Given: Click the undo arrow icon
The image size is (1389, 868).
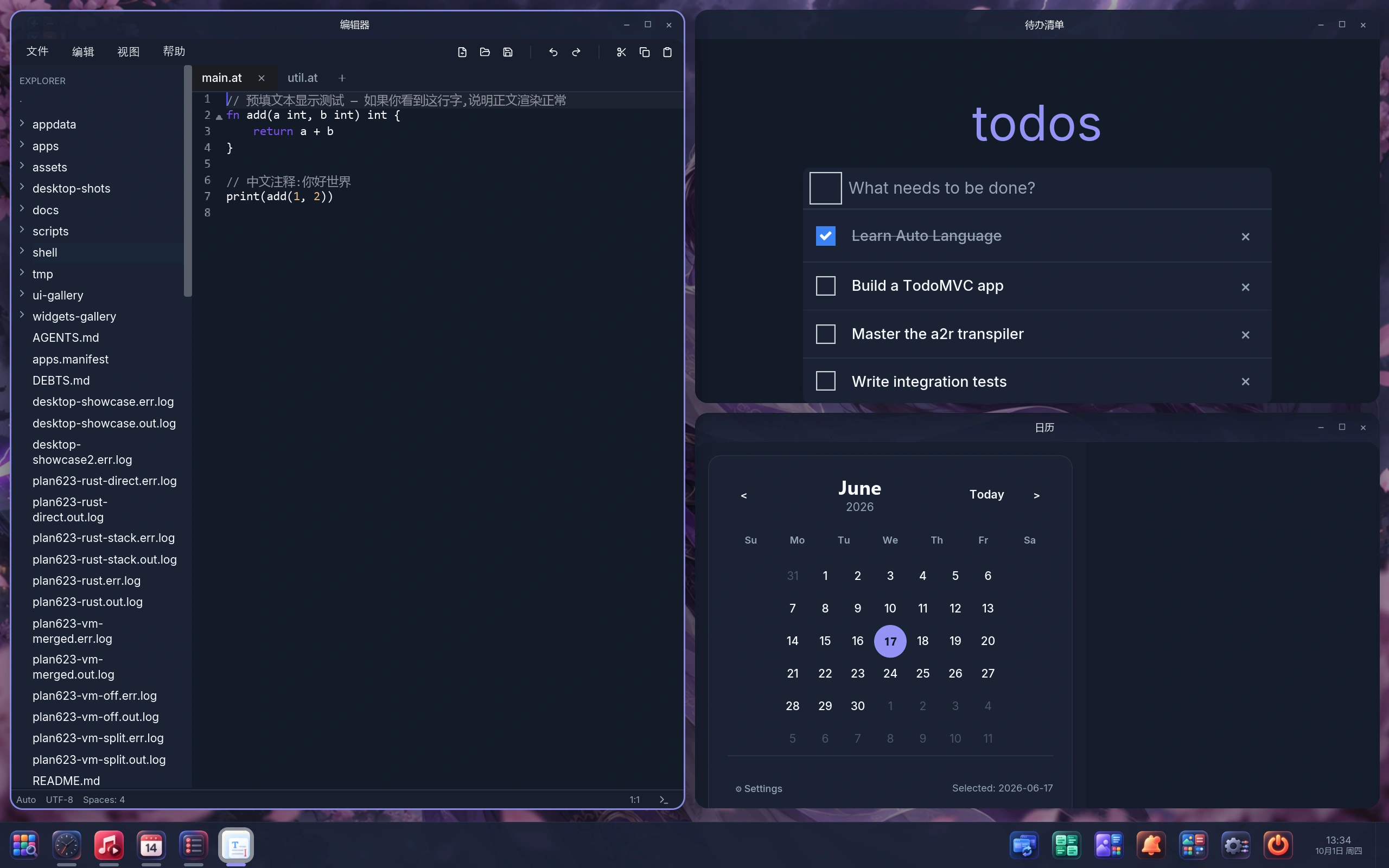Looking at the screenshot, I should (553, 52).
